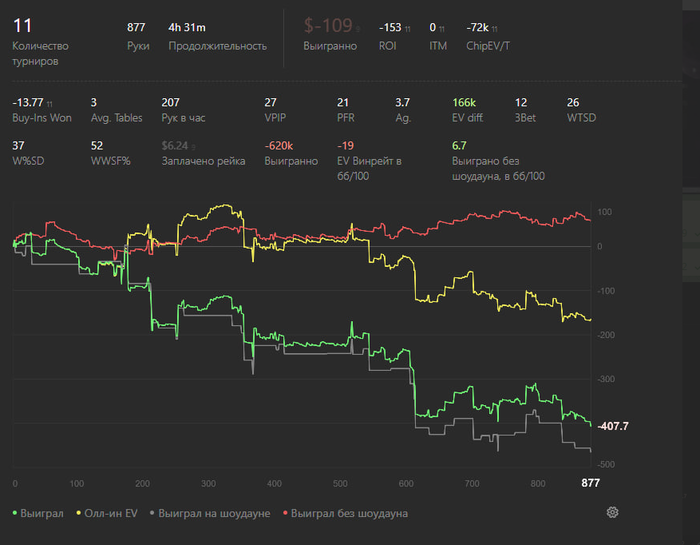
Task: Click the Продолжительность value 4h 31m
Action: pyautogui.click(x=188, y=28)
